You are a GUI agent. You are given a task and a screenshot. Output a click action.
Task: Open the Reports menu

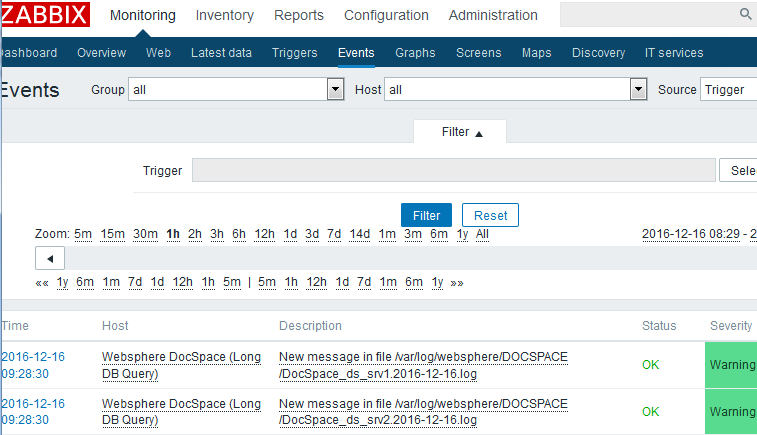[x=299, y=15]
